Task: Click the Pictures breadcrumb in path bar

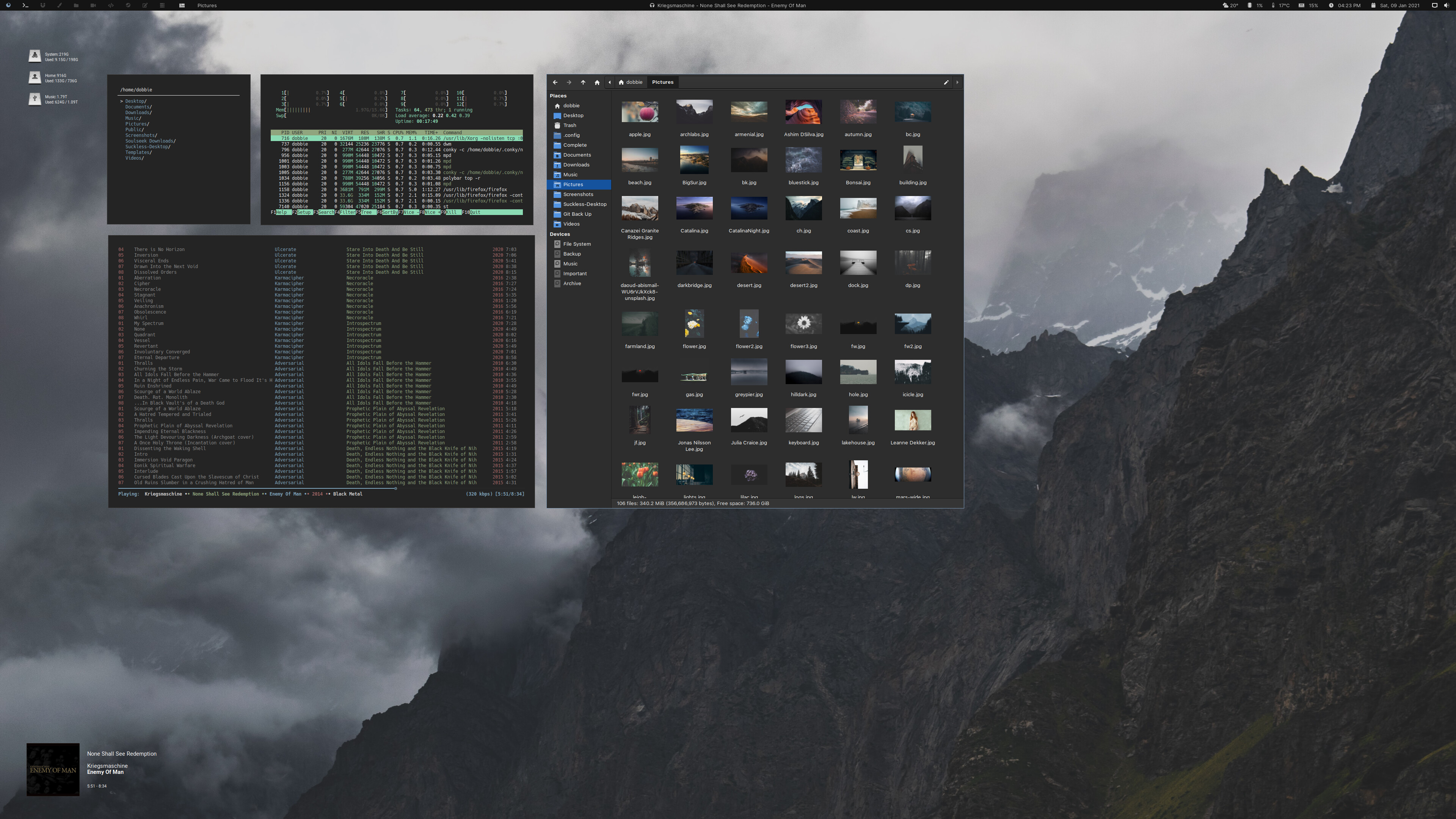Action: [662, 83]
